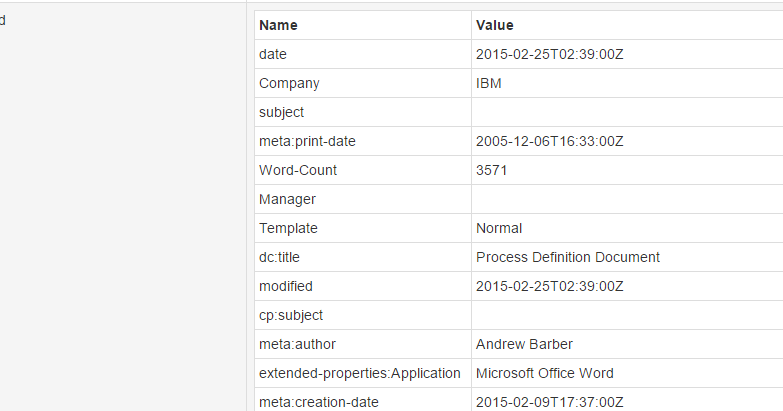This screenshot has width=783, height=411.
Task: Click the meta:author name cell
Action: 297,345
